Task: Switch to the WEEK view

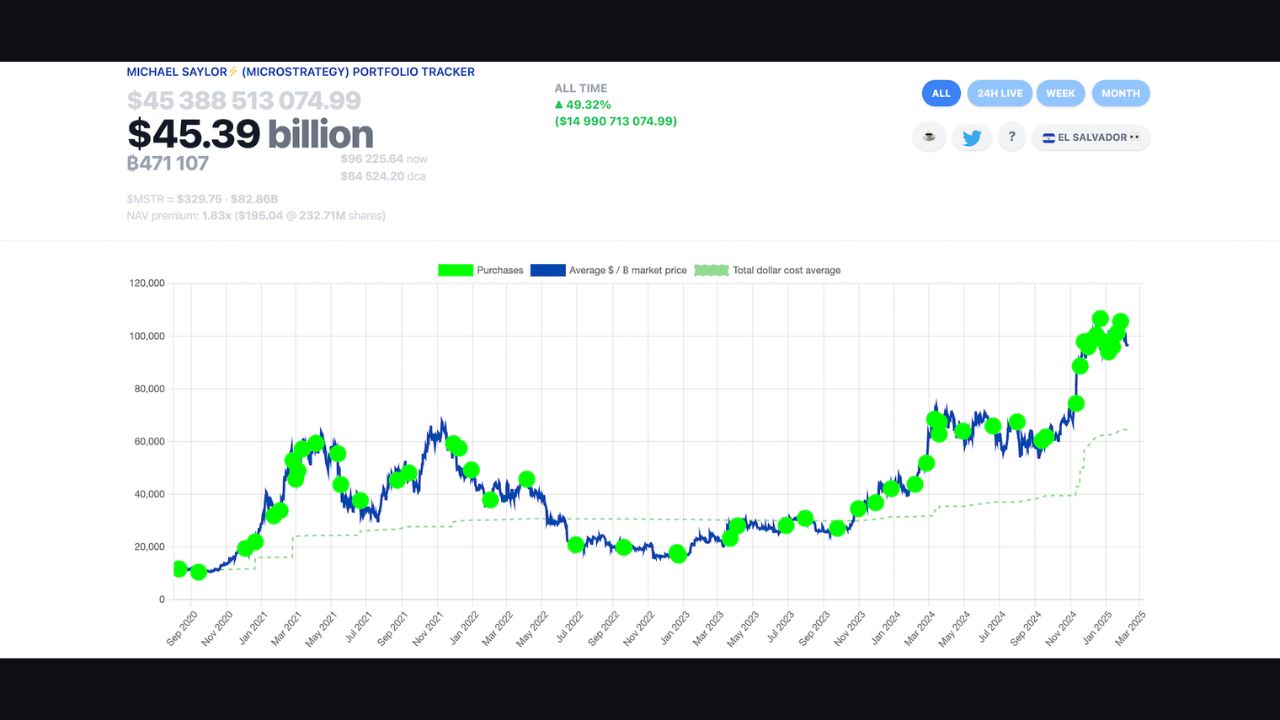Action: 1061,93
